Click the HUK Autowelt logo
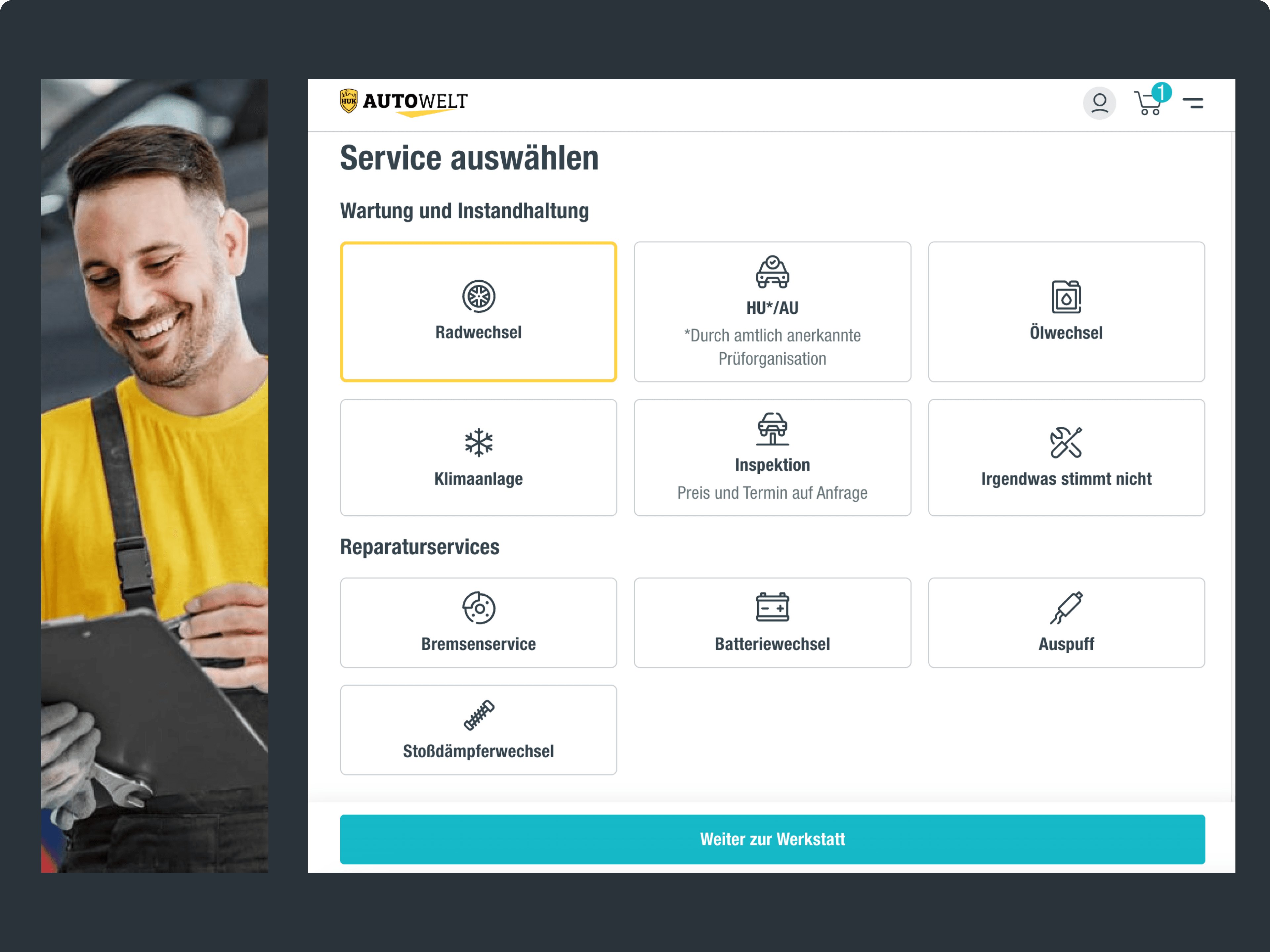The image size is (1270, 952). click(403, 103)
